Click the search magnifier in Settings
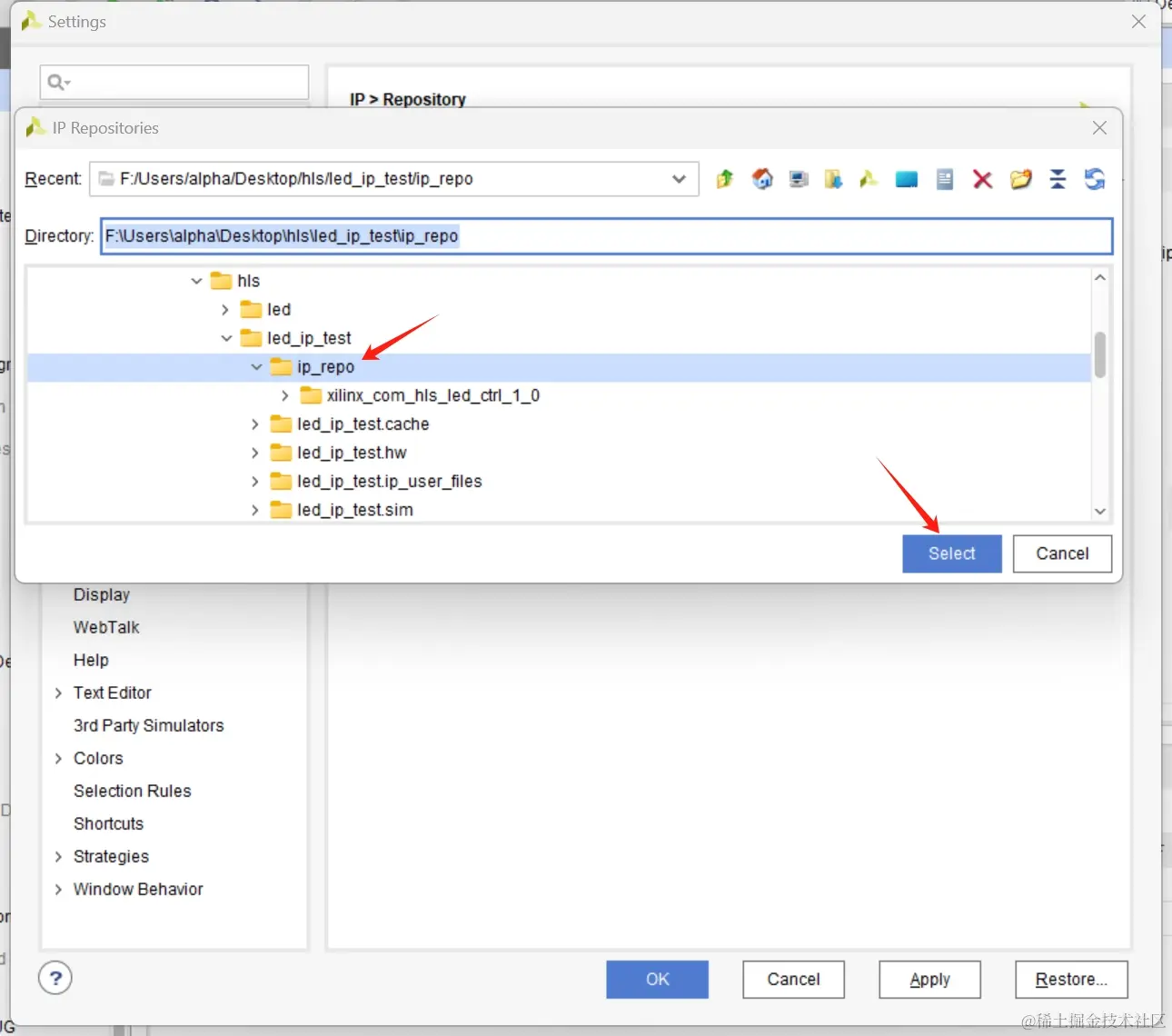The width and height of the screenshot is (1172, 1036). tap(58, 83)
